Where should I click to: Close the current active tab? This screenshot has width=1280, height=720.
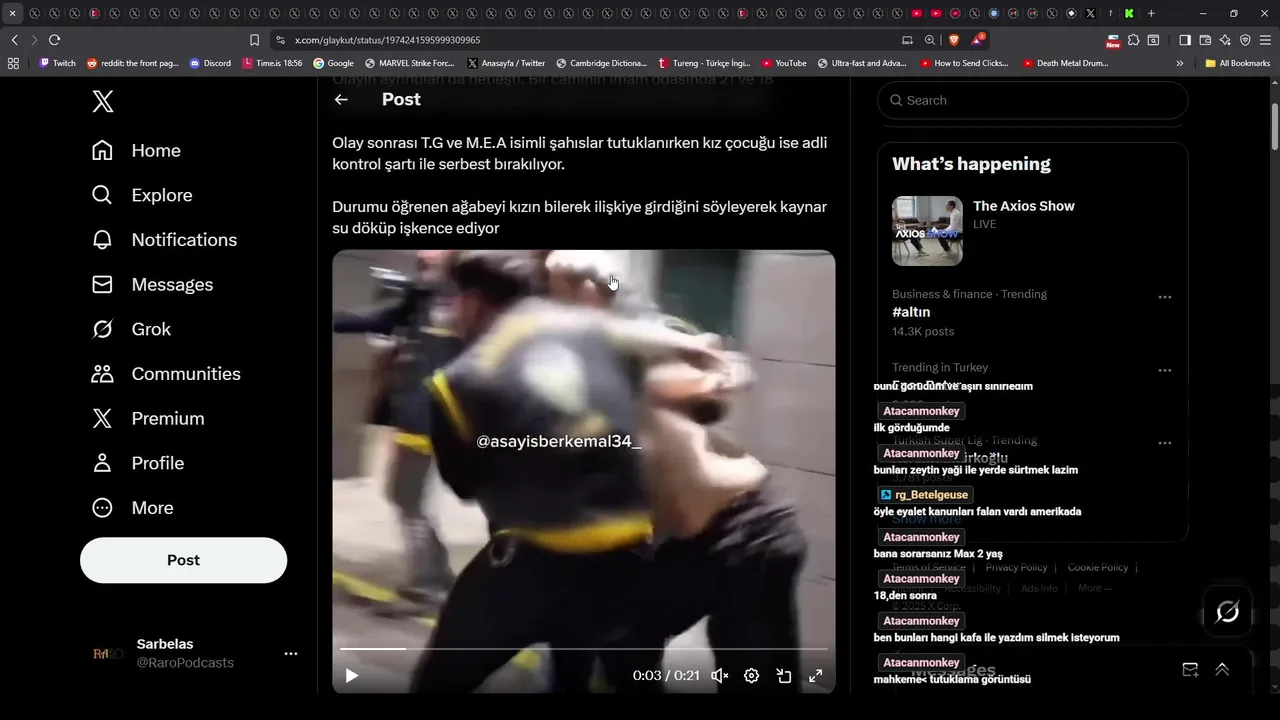pos(12,13)
